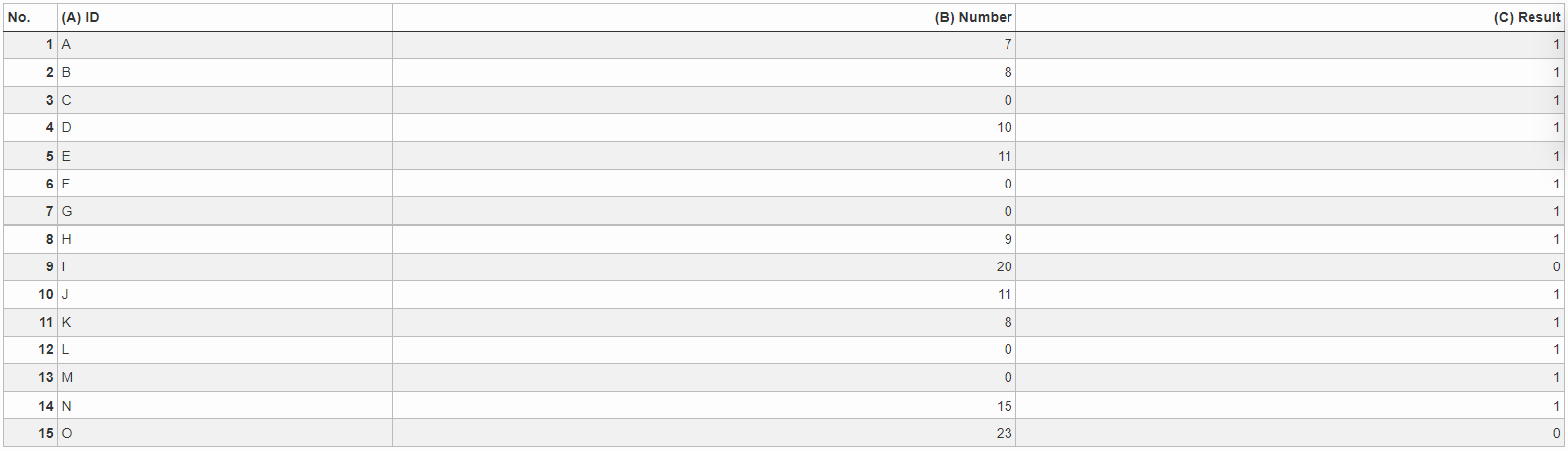Click the (A) ID column header

coord(225,17)
